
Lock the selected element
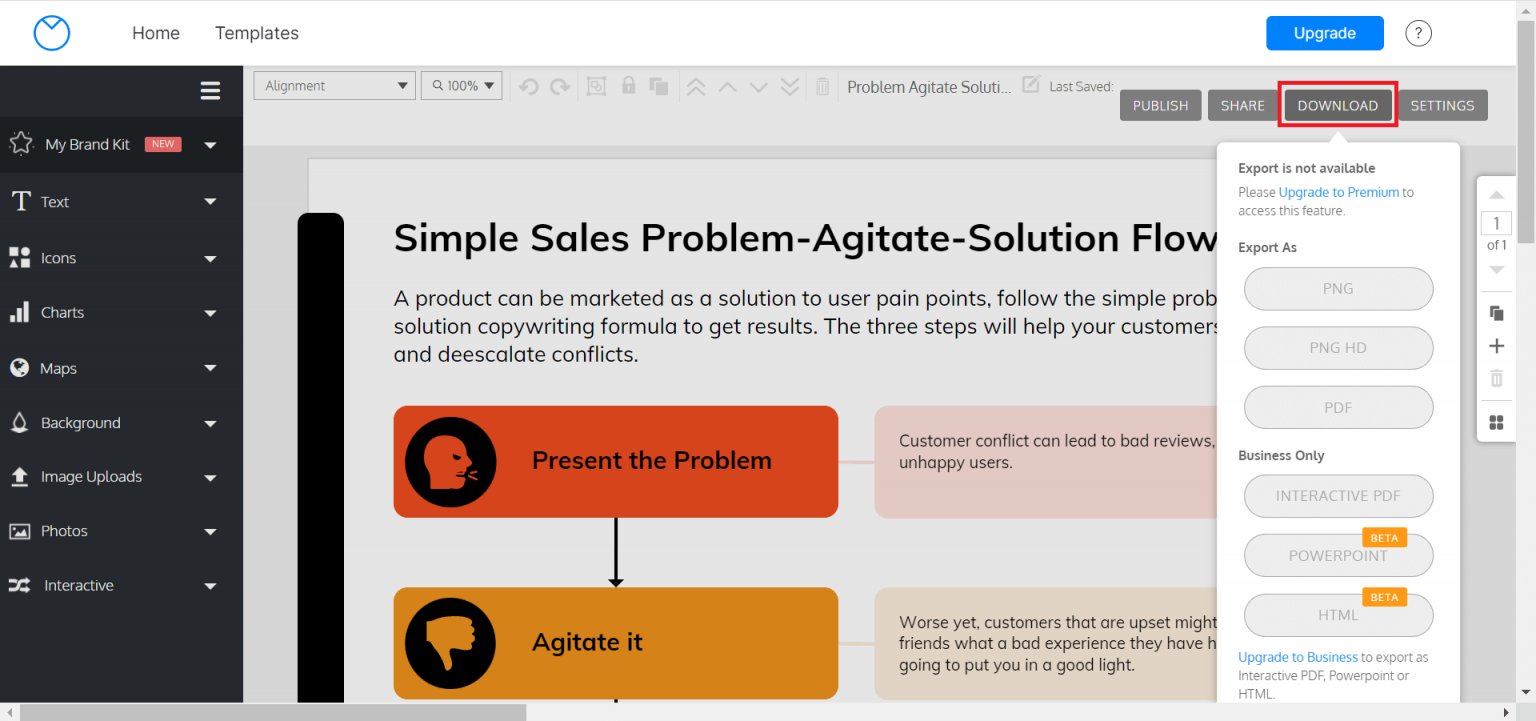pos(628,85)
